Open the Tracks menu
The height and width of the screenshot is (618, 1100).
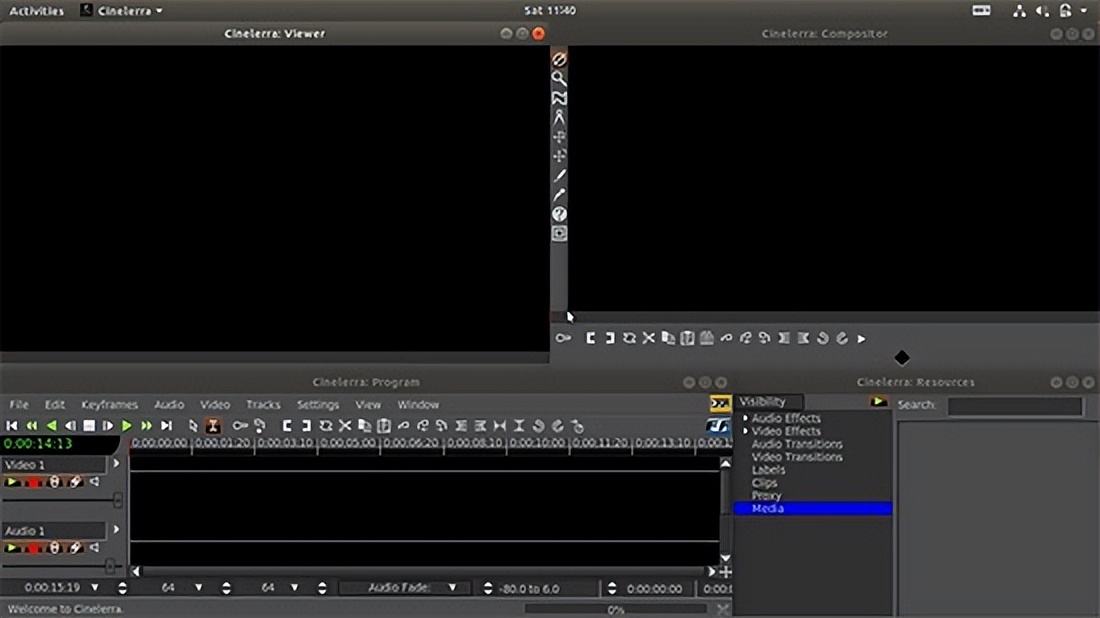[263, 405]
